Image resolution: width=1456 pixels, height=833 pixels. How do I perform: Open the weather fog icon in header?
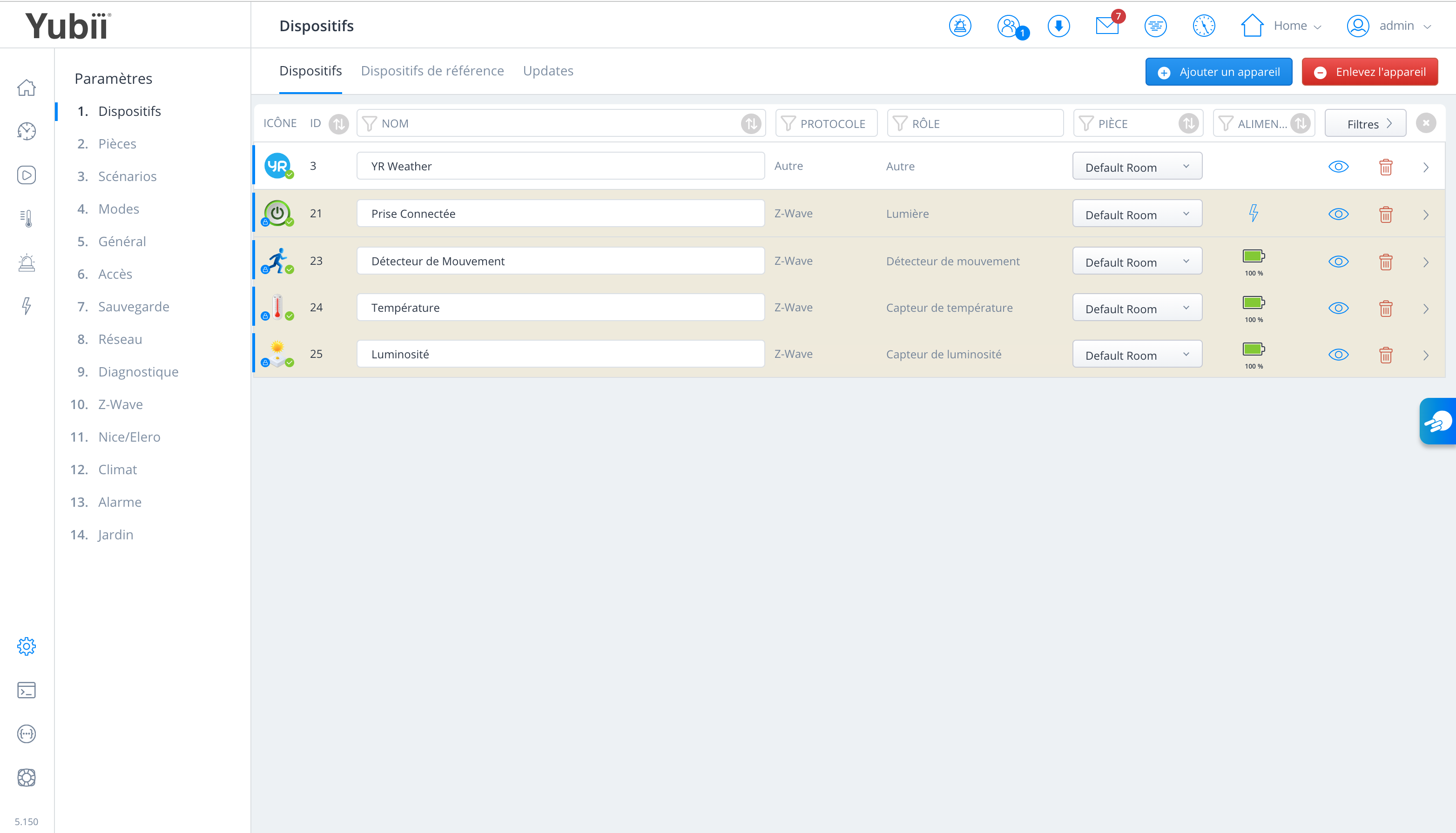point(1155,26)
